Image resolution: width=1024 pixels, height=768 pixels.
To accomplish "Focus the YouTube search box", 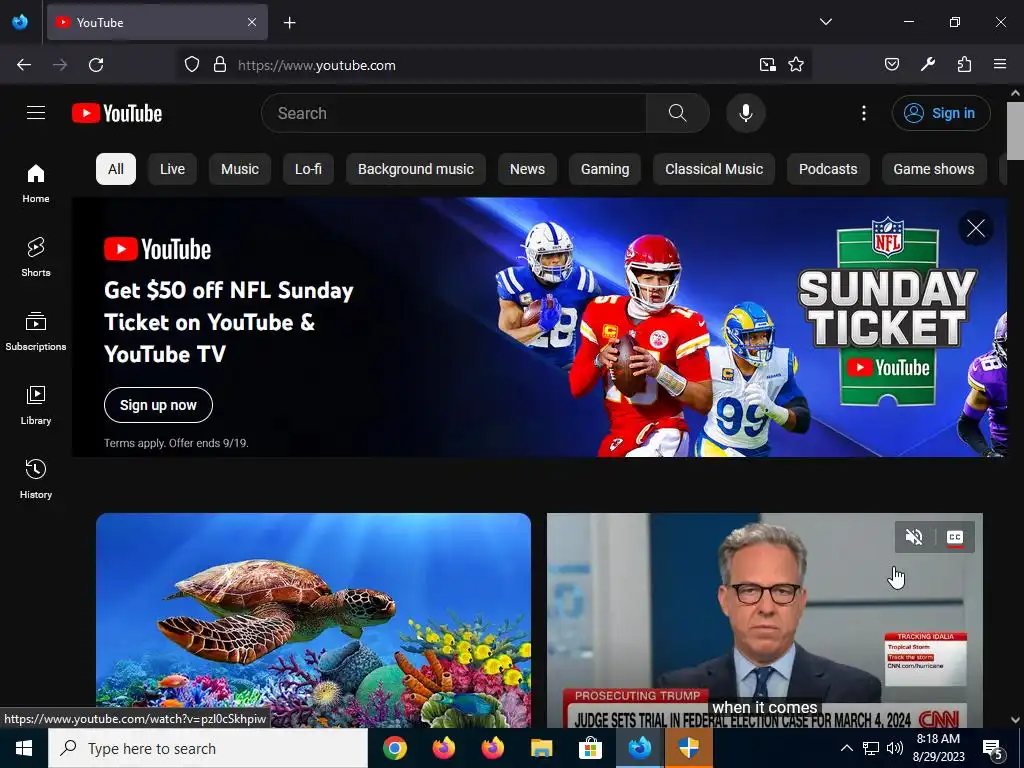I will pos(454,113).
